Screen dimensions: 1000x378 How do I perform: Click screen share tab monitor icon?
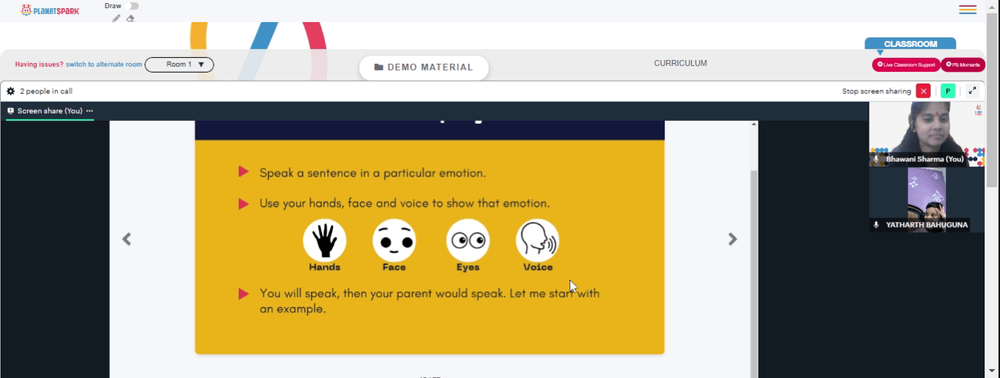(11, 111)
